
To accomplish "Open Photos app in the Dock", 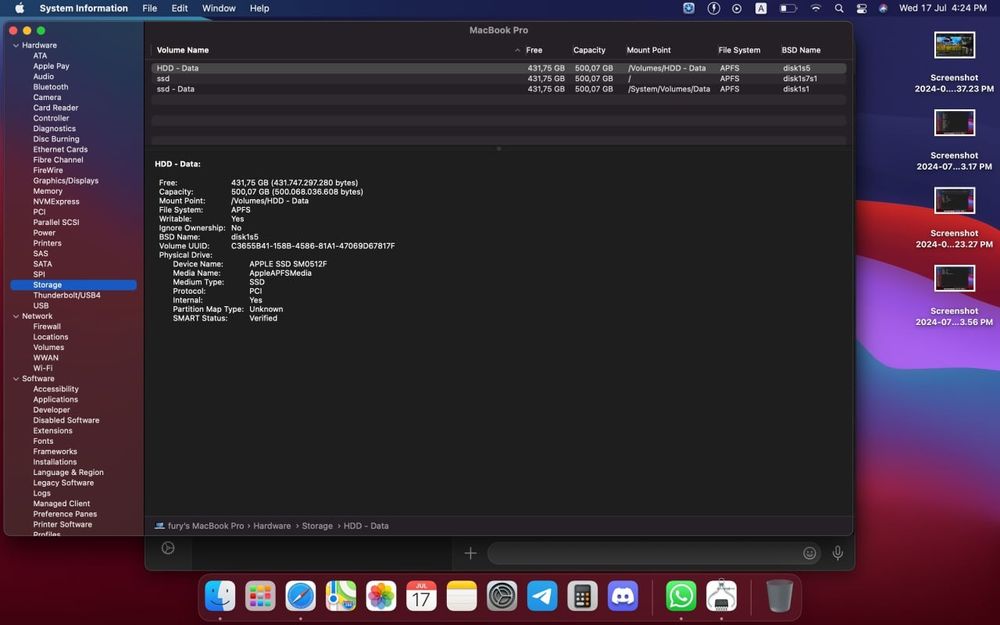I will tap(381, 597).
